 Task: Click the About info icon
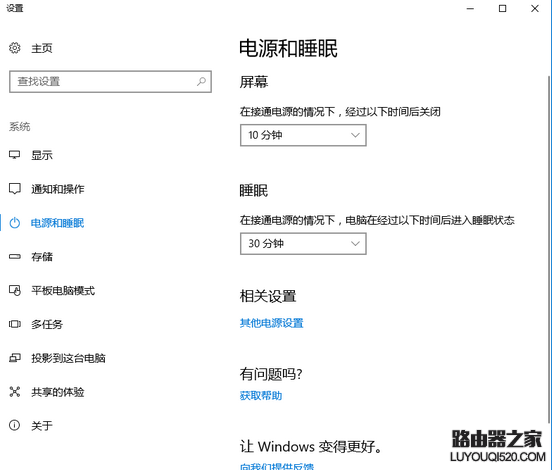14,425
